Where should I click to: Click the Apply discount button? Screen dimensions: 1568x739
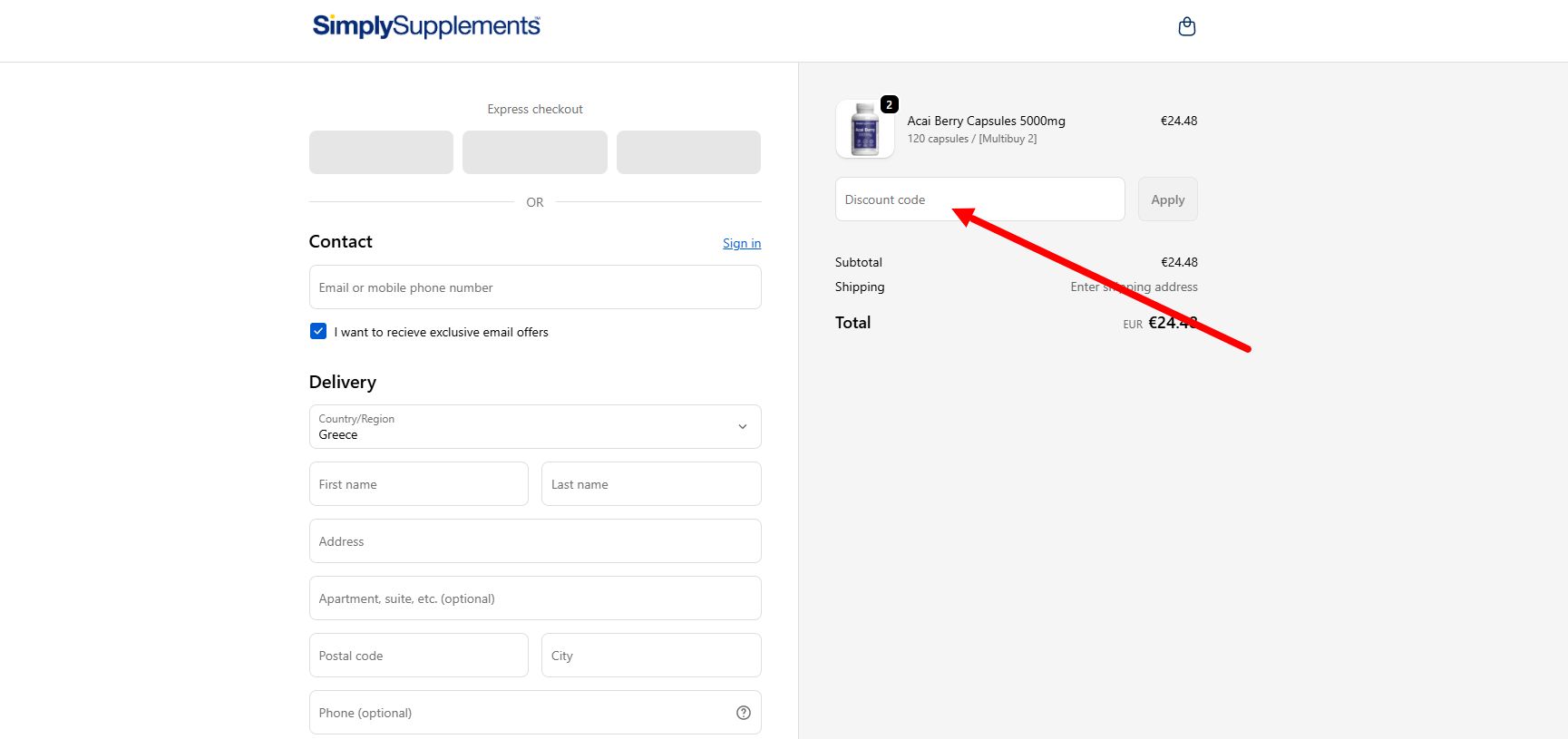pos(1168,199)
